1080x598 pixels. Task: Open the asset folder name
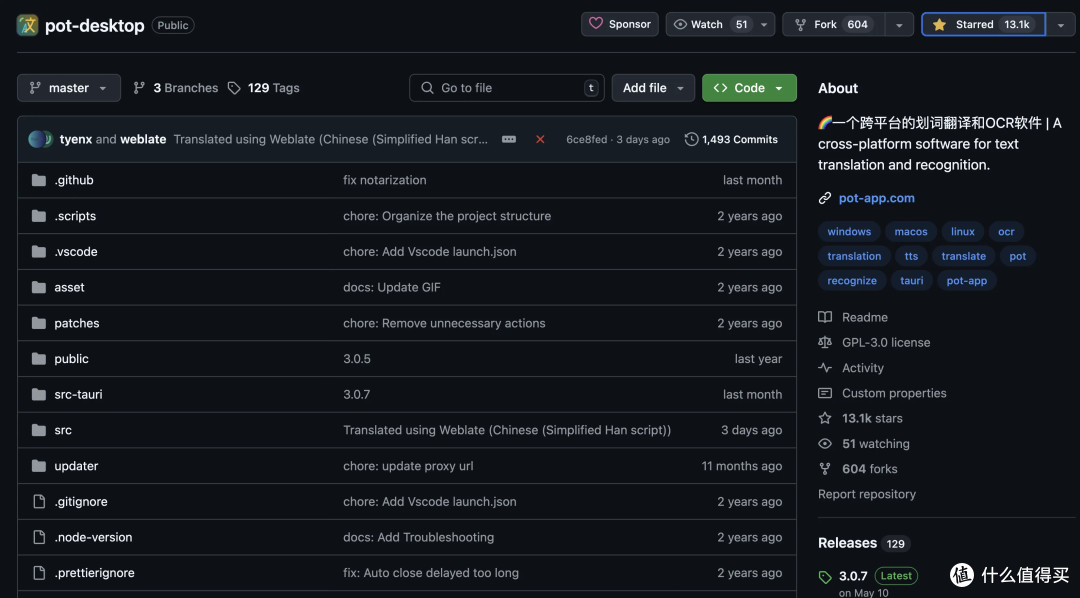tap(70, 287)
